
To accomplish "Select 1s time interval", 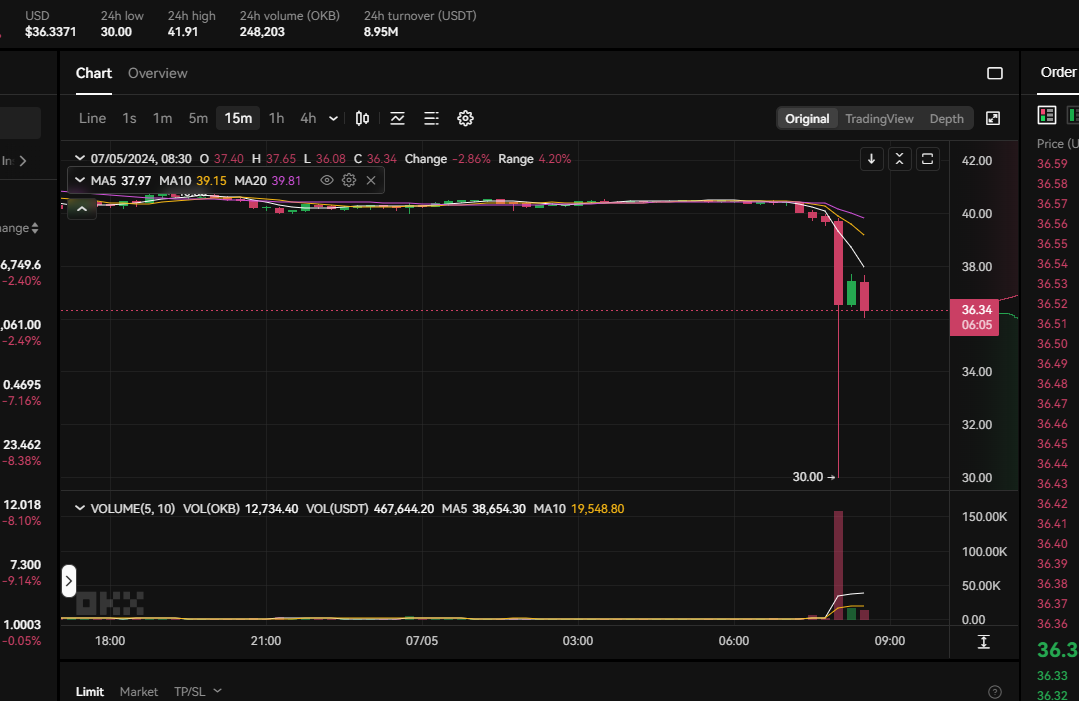I will (129, 118).
